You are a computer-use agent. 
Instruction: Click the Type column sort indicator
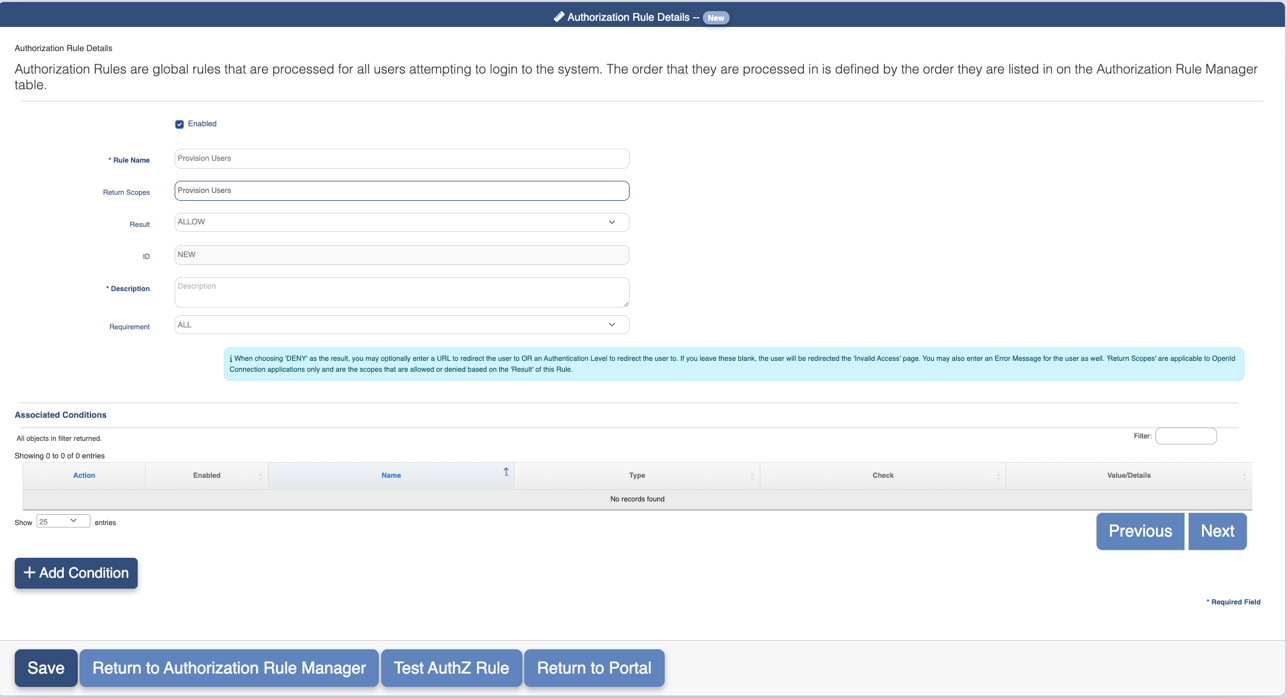pos(752,477)
